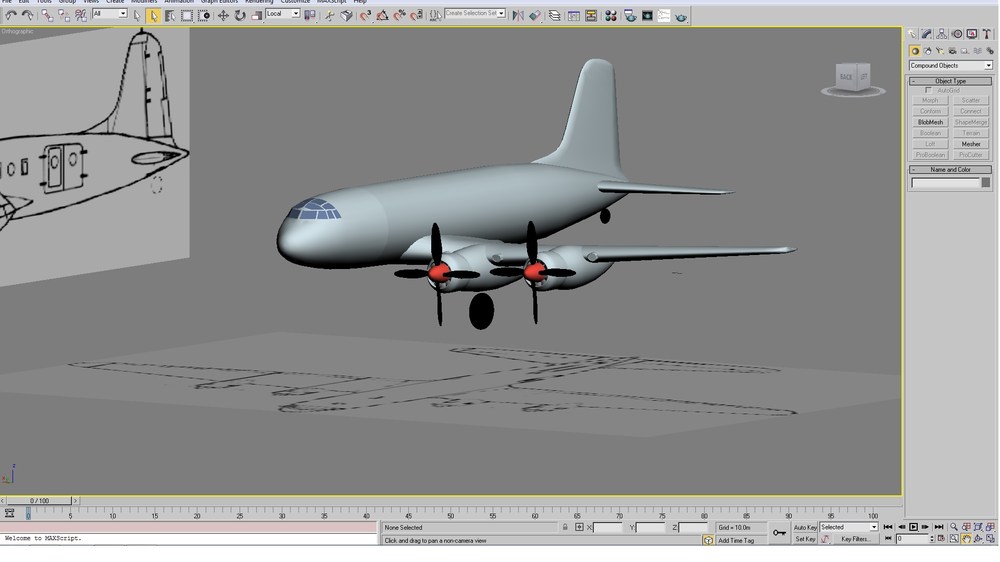Open the Rendering menu
Screen dimensions: 1000x562
(x=259, y=2)
